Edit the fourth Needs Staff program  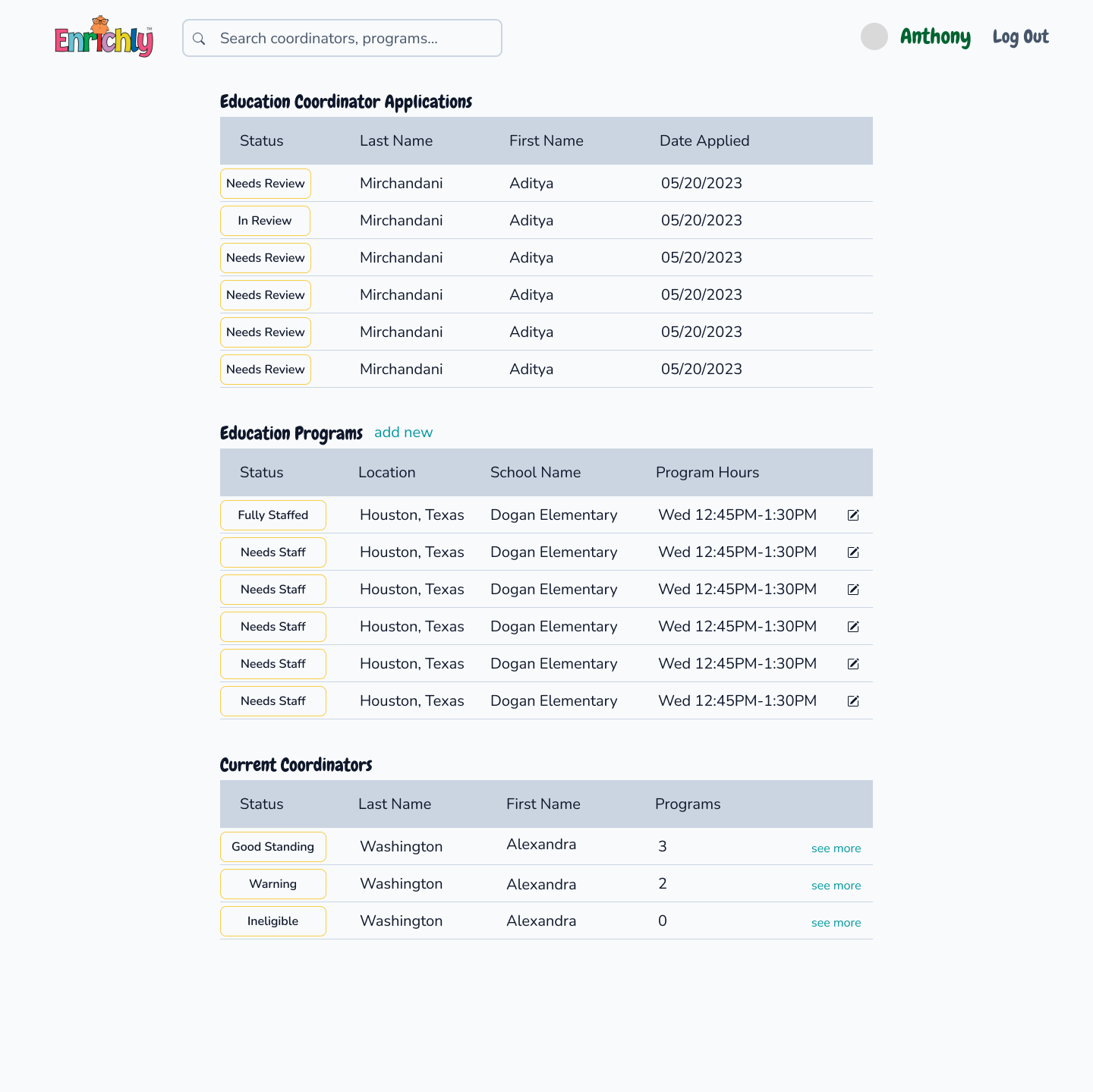pos(853,664)
